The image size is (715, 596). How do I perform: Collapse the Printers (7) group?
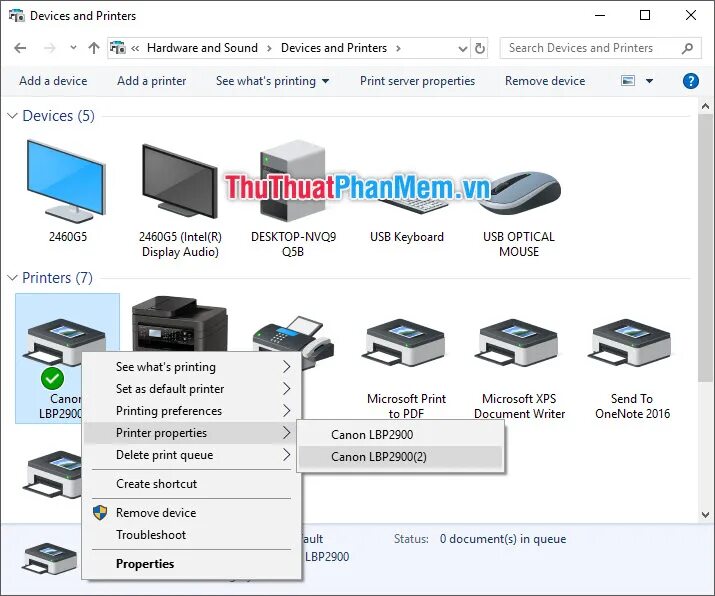[12, 277]
